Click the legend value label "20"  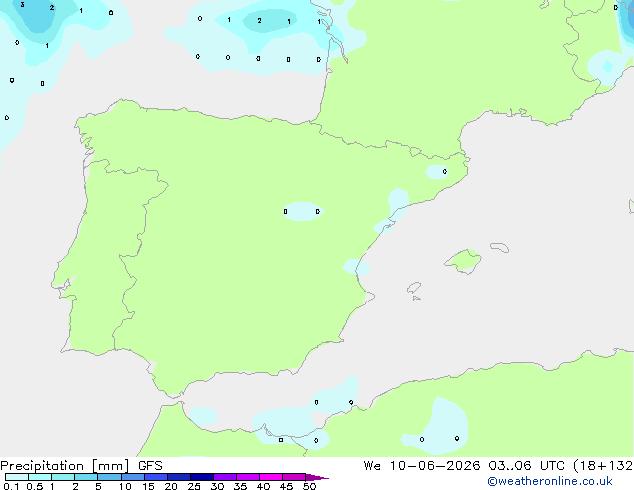(171, 486)
